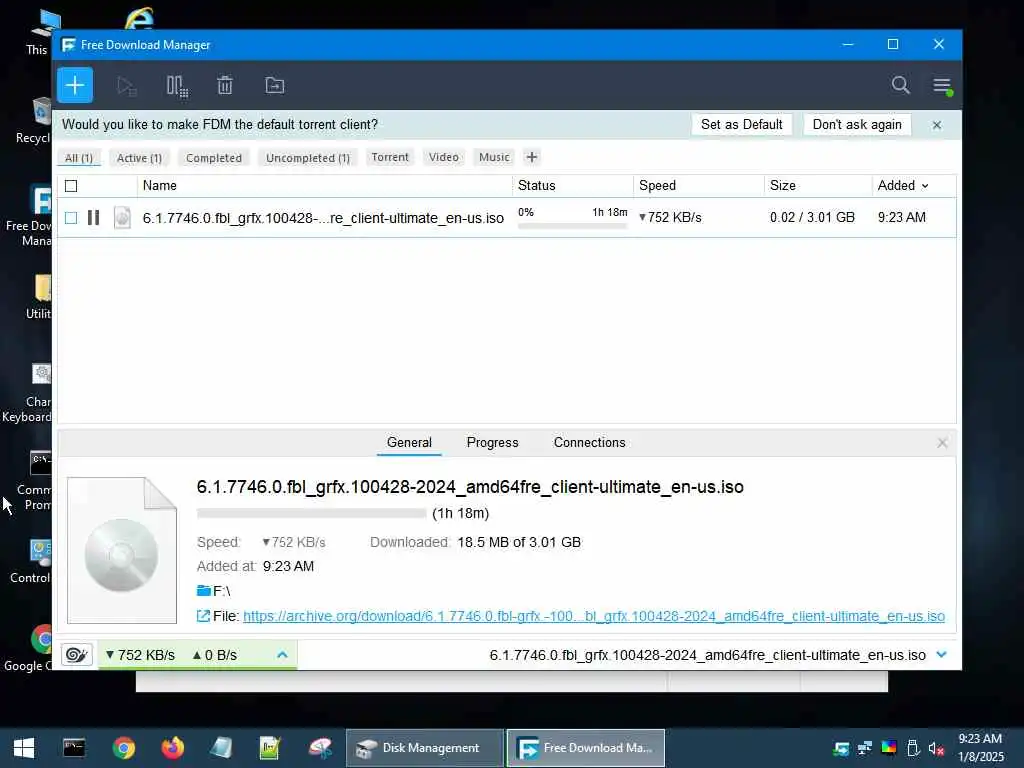This screenshot has width=1024, height=768.
Task: Click the green notepad taskbar icon
Action: coord(270,748)
